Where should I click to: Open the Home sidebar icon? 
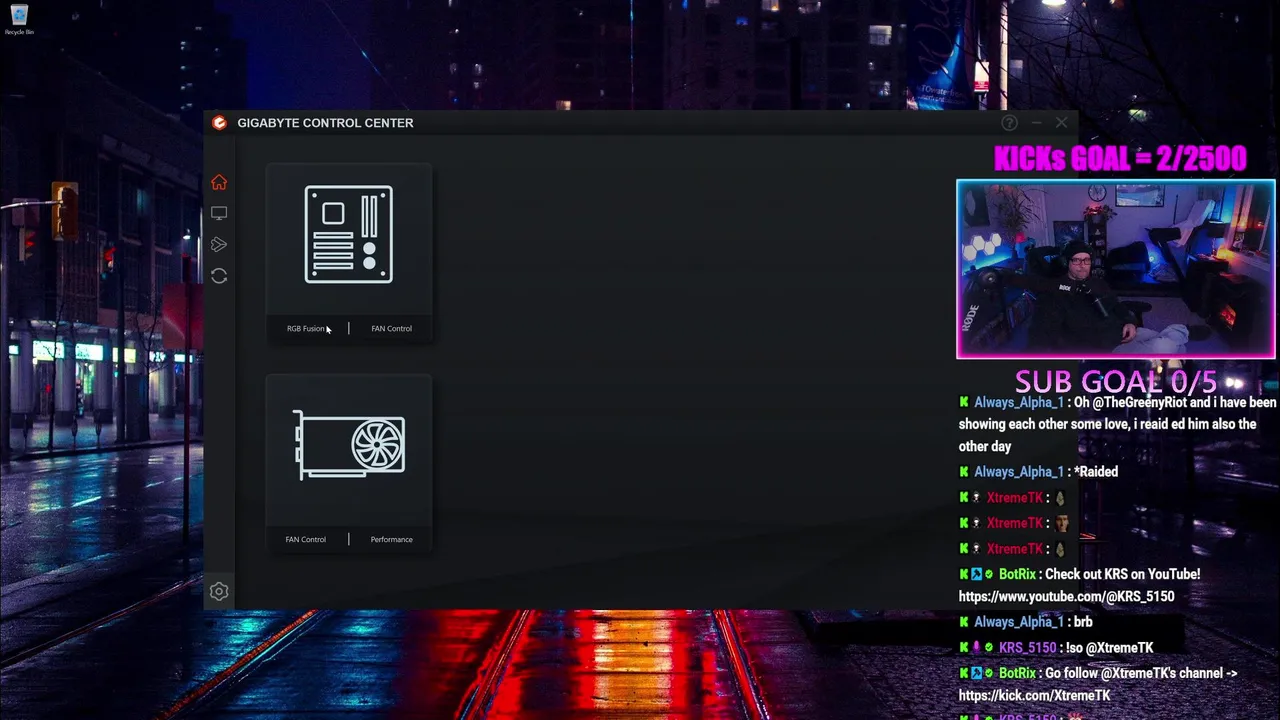point(219,182)
